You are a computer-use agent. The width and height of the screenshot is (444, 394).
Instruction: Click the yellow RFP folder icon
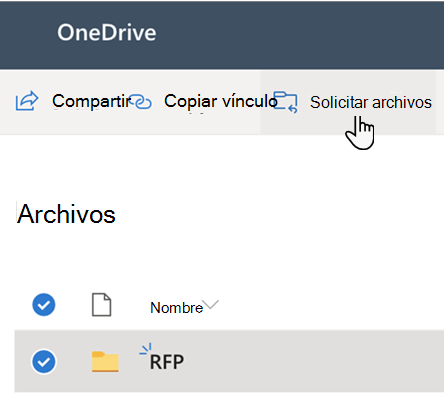(x=105, y=361)
